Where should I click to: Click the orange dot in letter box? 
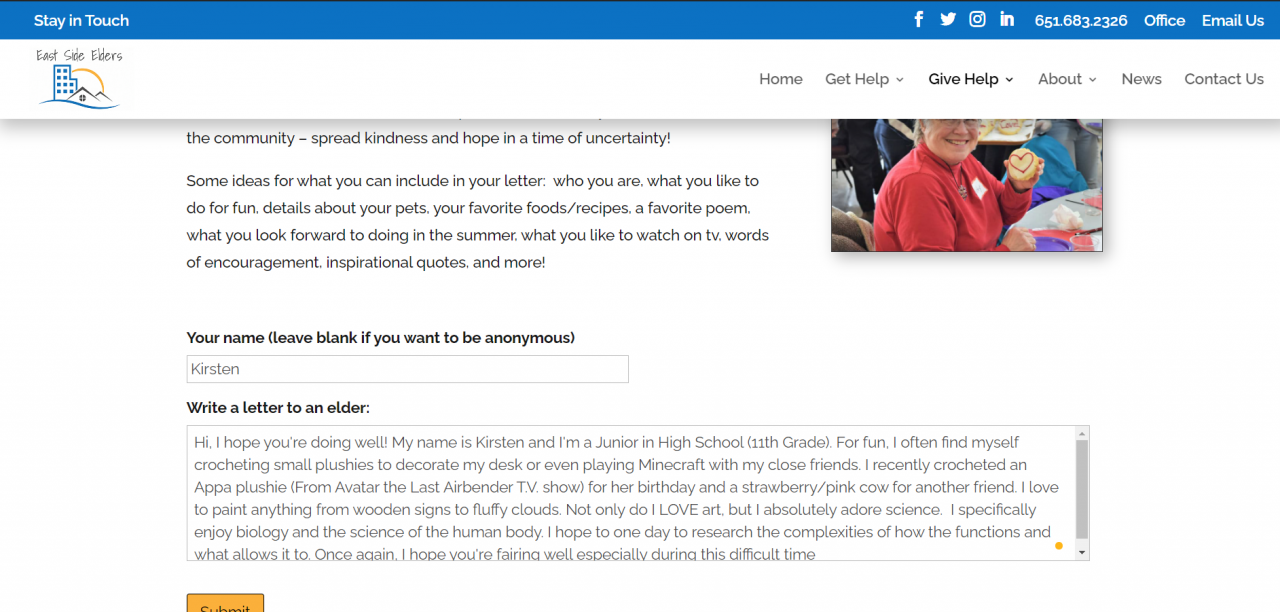click(1059, 546)
